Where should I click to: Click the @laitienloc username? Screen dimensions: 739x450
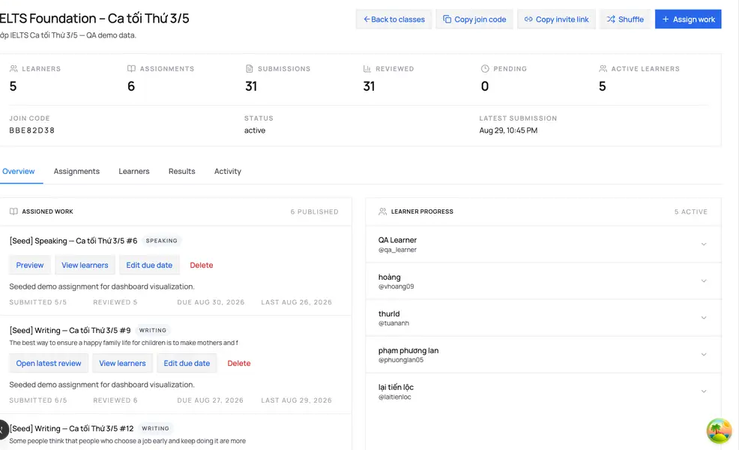click(394, 397)
